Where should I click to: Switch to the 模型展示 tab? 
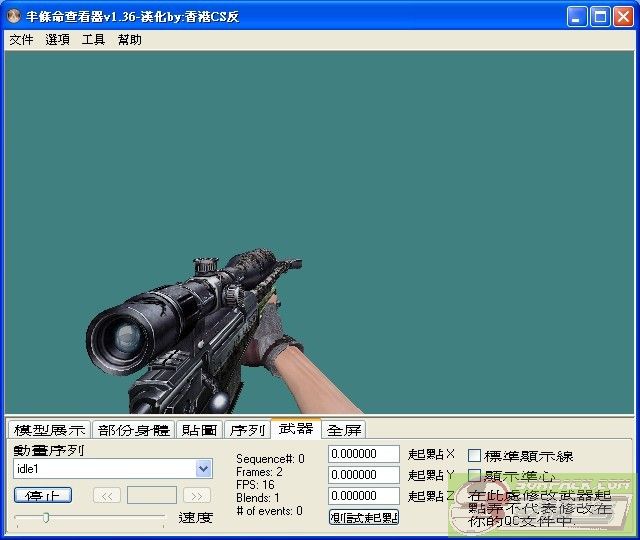[48, 430]
